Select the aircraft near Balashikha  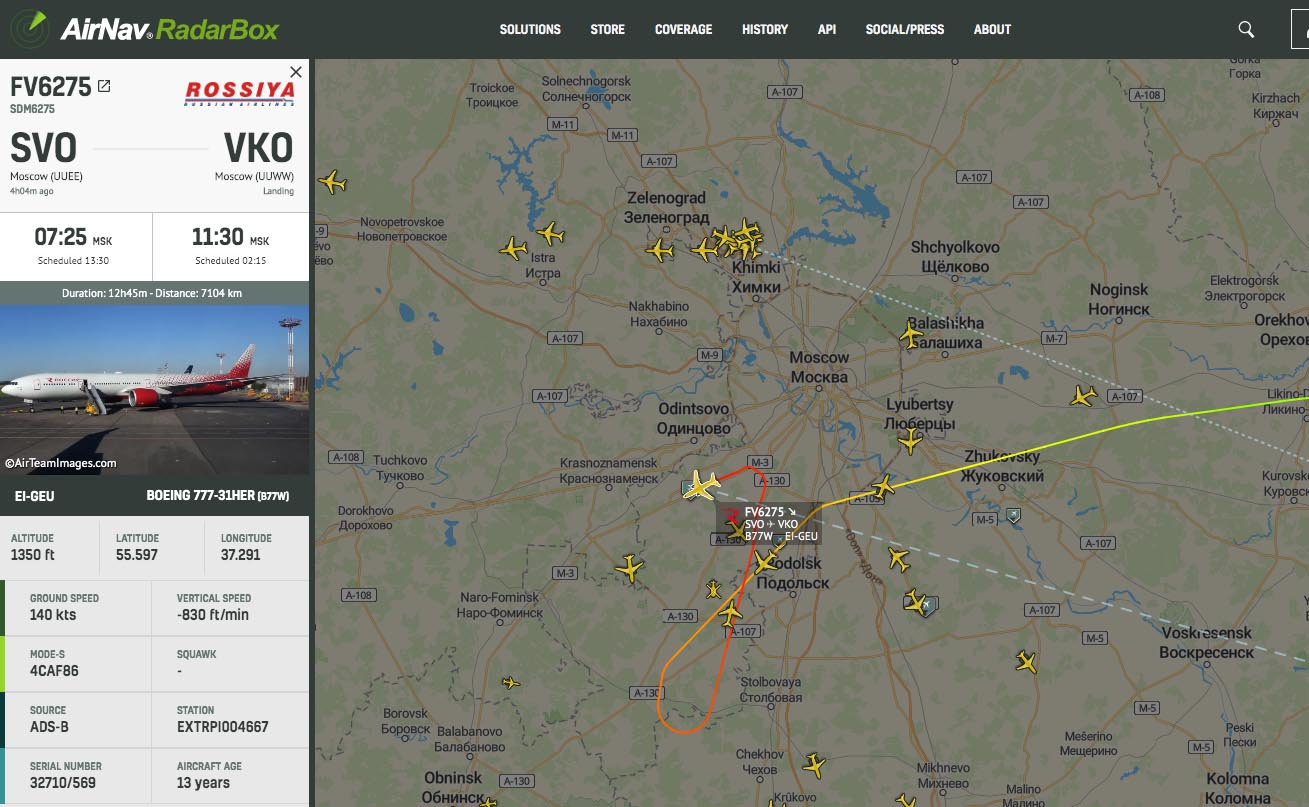(x=910, y=335)
